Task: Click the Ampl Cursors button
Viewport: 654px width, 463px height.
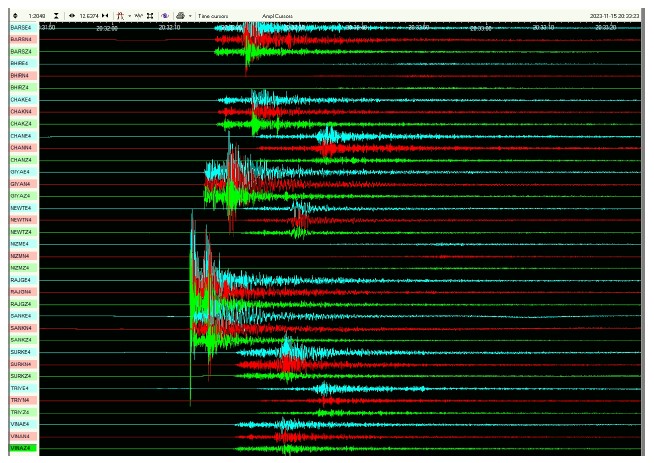Action: (x=277, y=16)
